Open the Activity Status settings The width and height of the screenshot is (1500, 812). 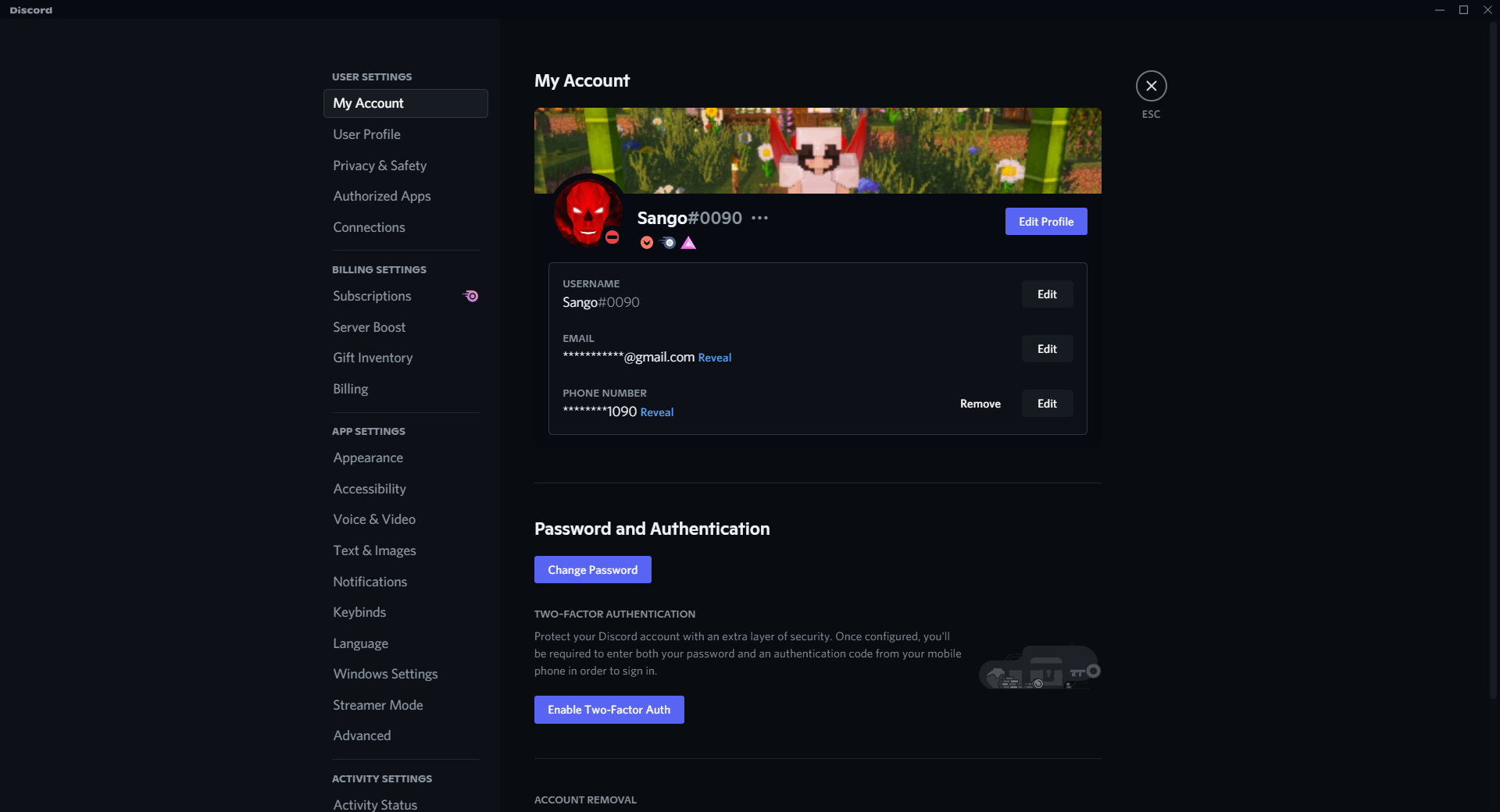pos(405,804)
